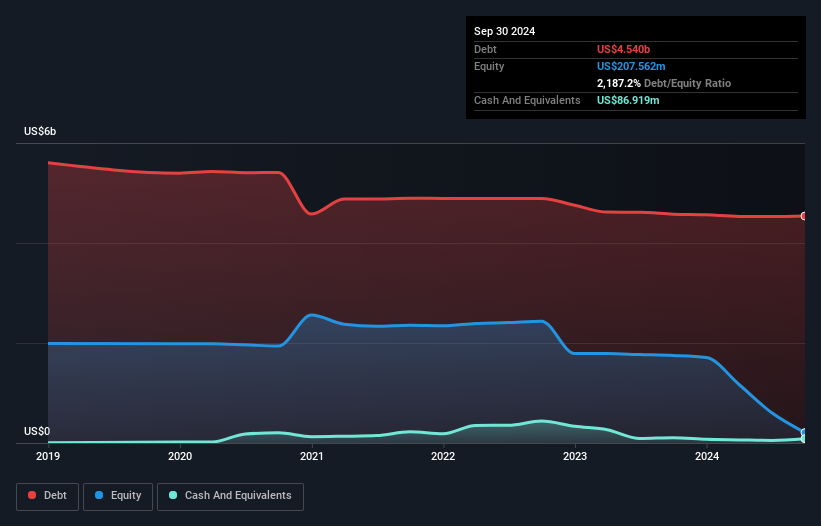Click Cash And Equivalents label in tooltip
The height and width of the screenshot is (526, 821).
point(527,100)
